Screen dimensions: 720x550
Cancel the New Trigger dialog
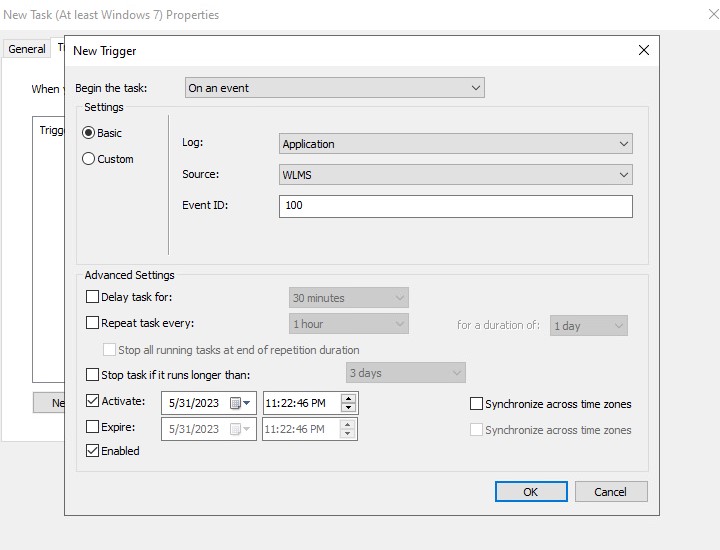[x=611, y=492]
